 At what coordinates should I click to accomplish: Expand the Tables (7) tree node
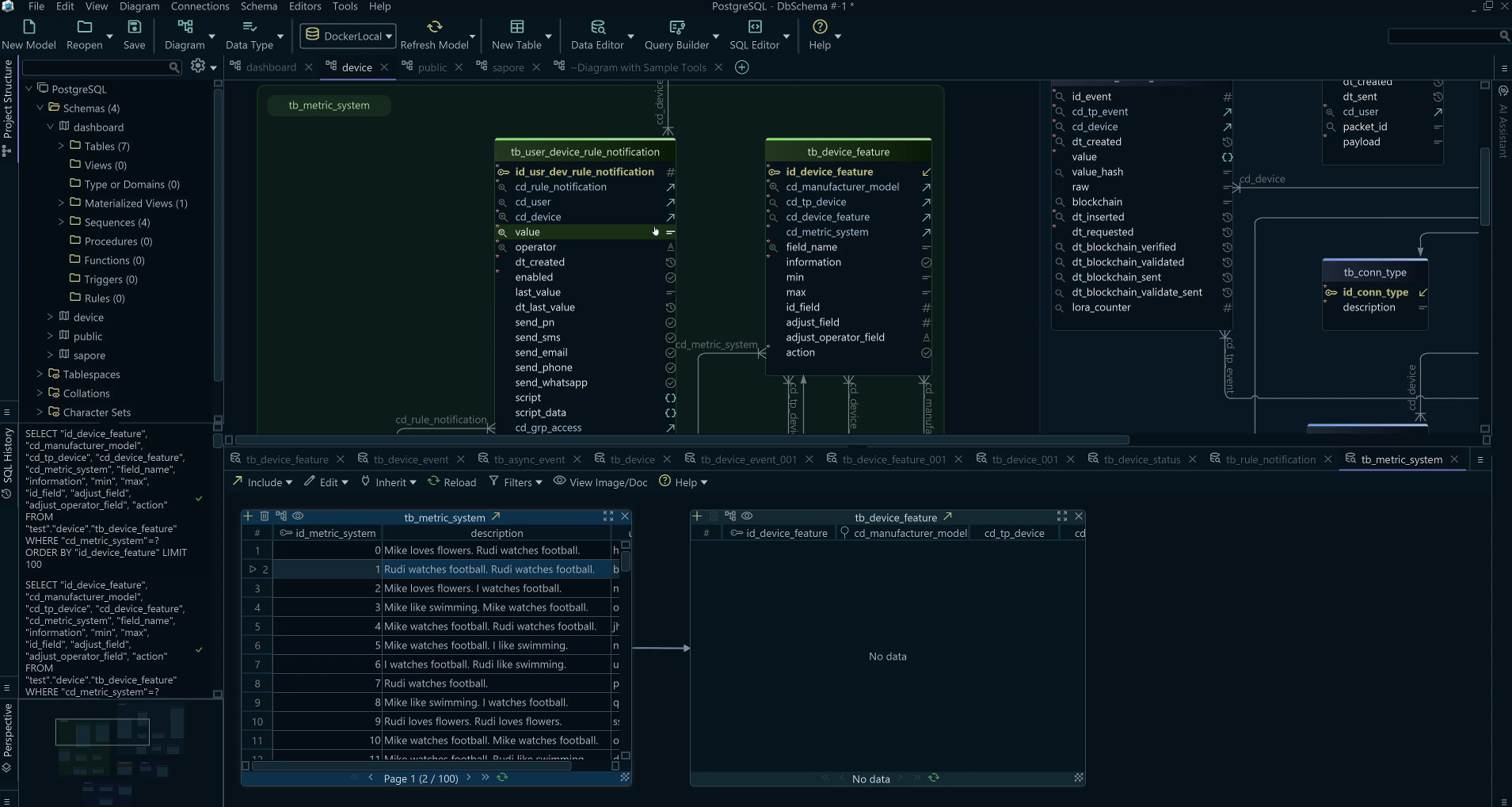[61, 146]
